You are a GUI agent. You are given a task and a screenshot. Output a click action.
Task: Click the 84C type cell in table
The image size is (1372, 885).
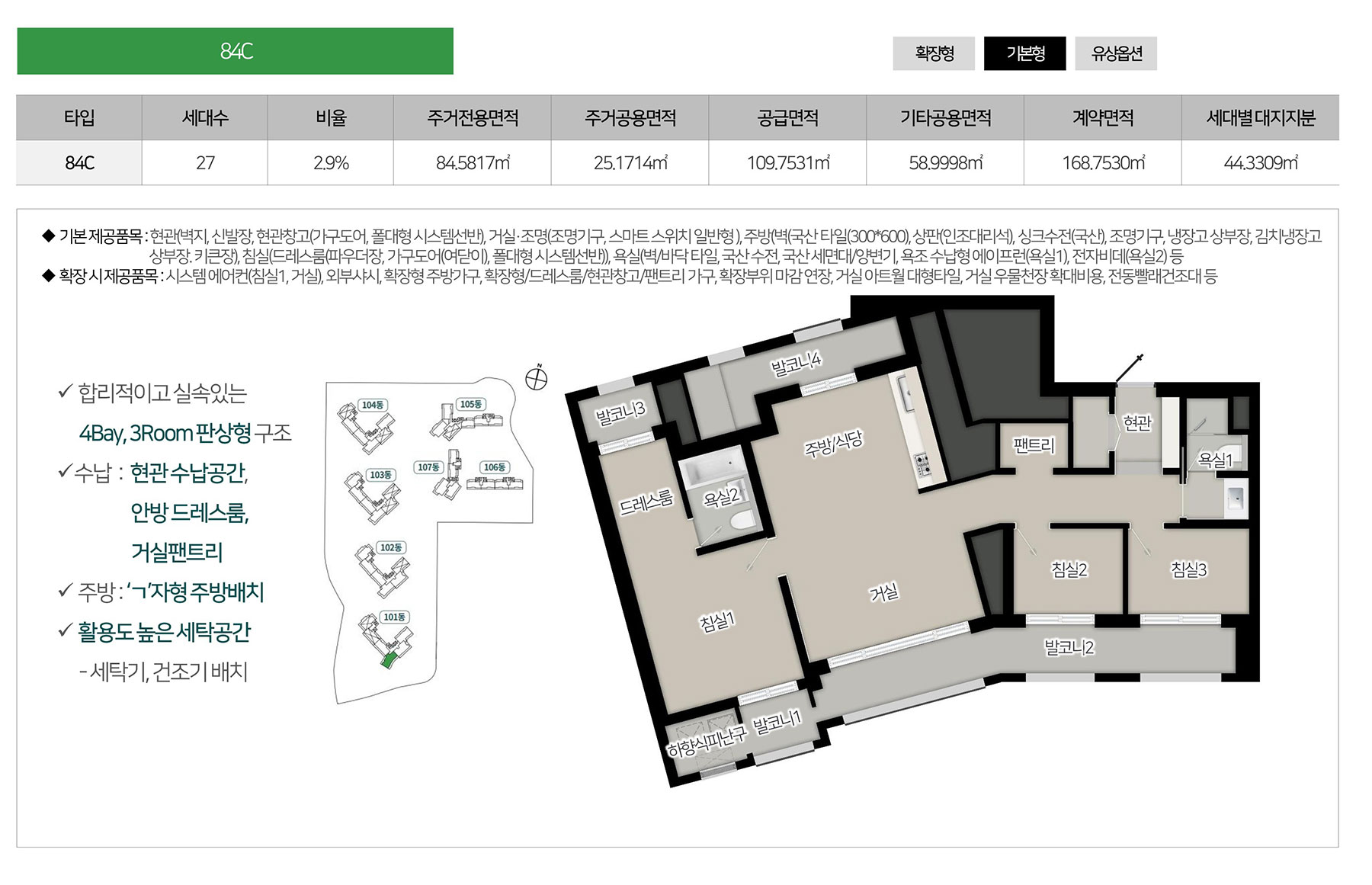pos(79,163)
